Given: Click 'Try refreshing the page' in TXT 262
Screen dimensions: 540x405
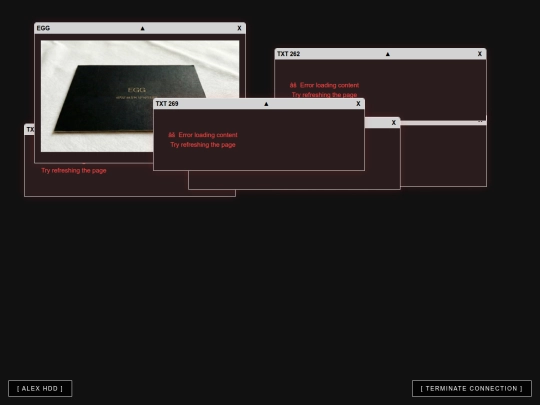Looking at the screenshot, I should (x=324, y=95).
